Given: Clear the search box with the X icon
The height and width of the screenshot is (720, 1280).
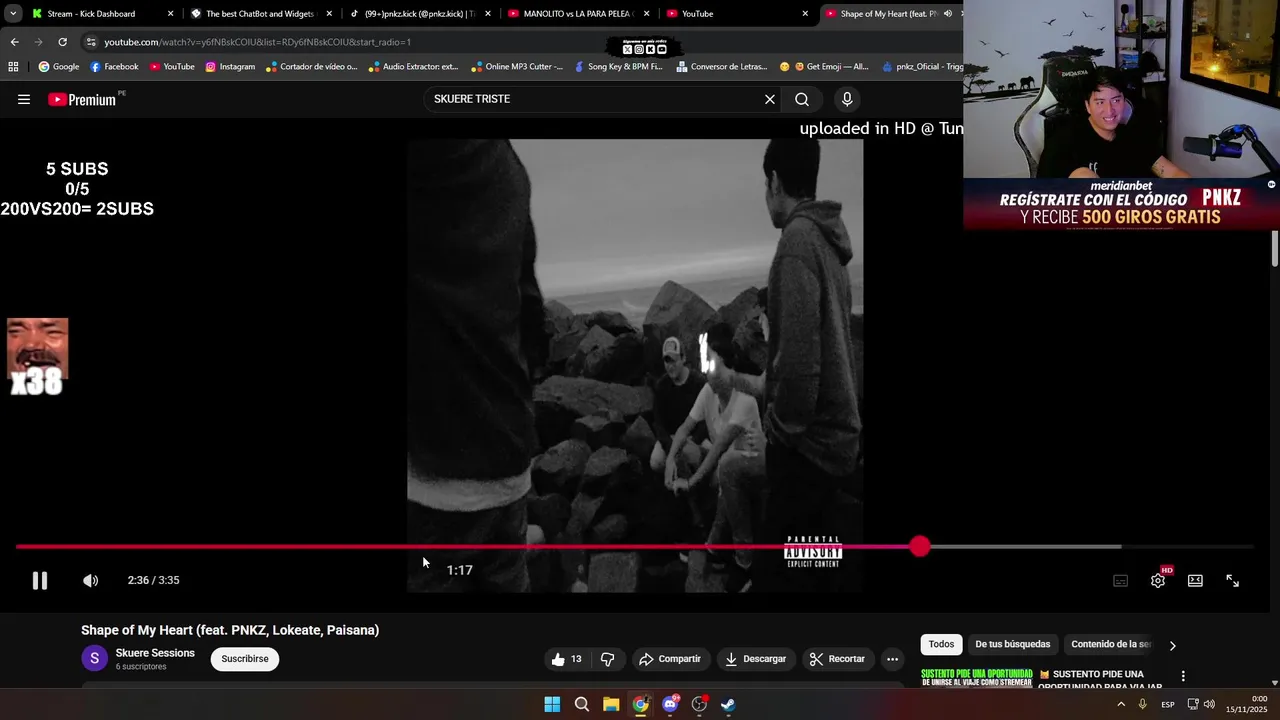Looking at the screenshot, I should (x=770, y=99).
